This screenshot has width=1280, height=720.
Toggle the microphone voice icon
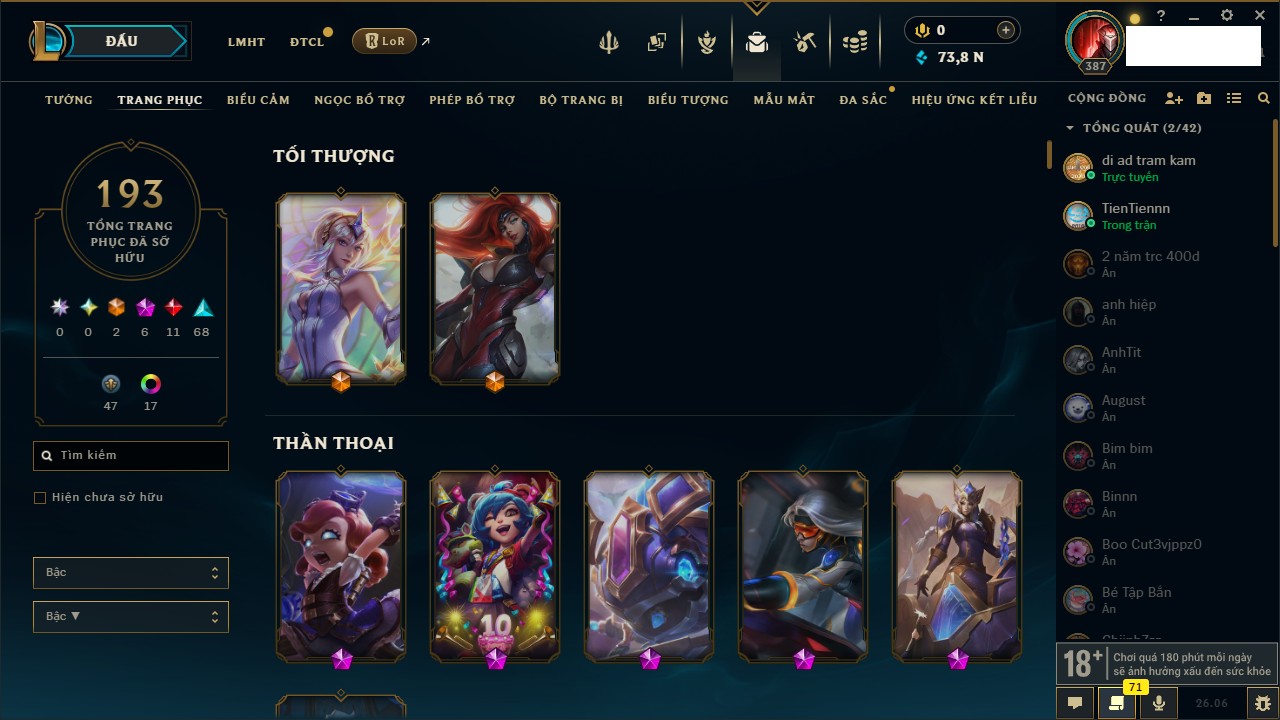1159,703
